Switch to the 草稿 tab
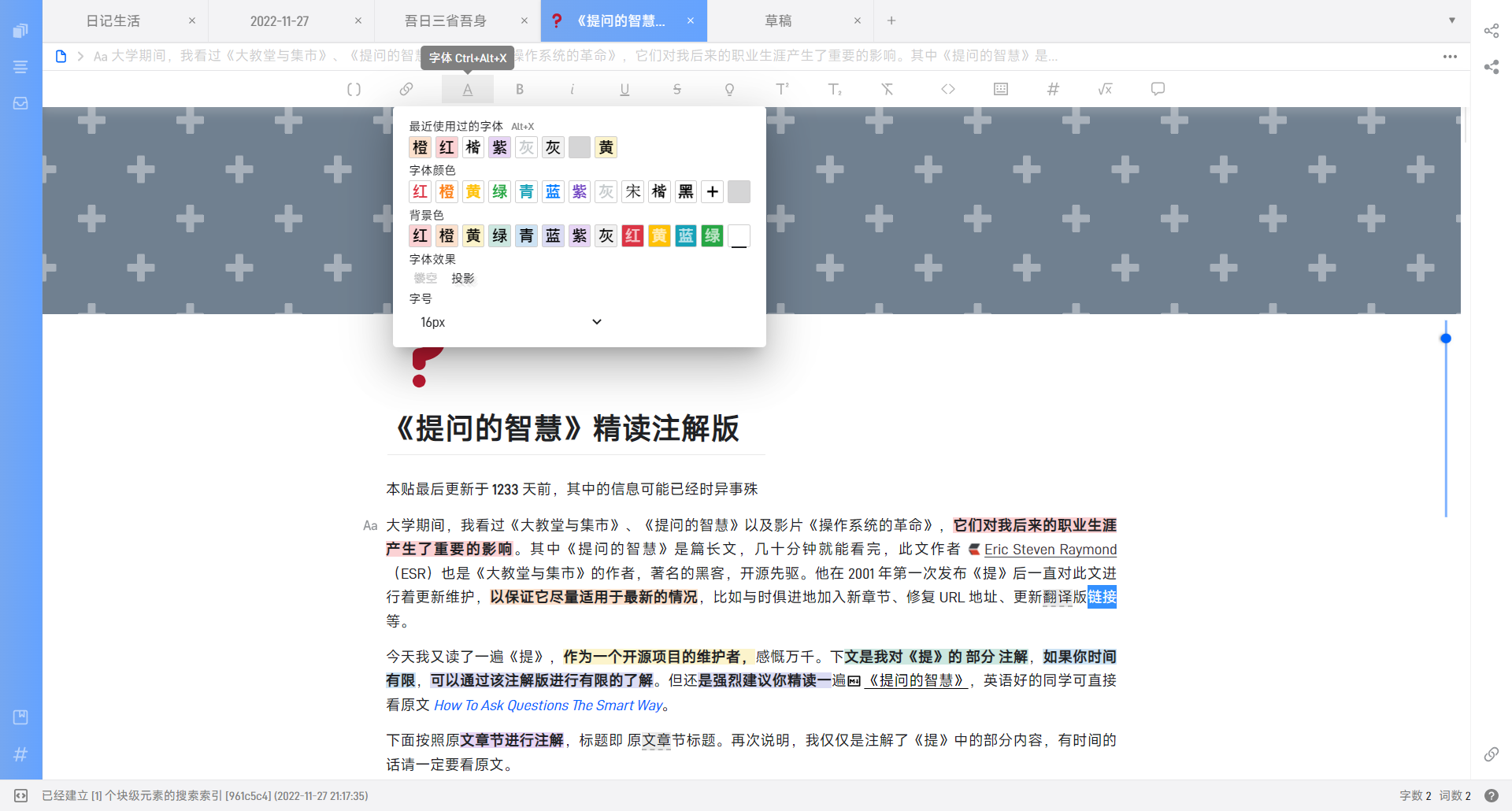This screenshot has width=1512, height=811. (x=778, y=20)
